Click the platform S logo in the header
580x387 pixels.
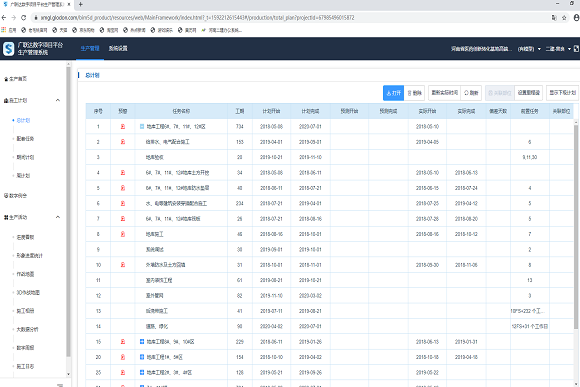coord(9,48)
